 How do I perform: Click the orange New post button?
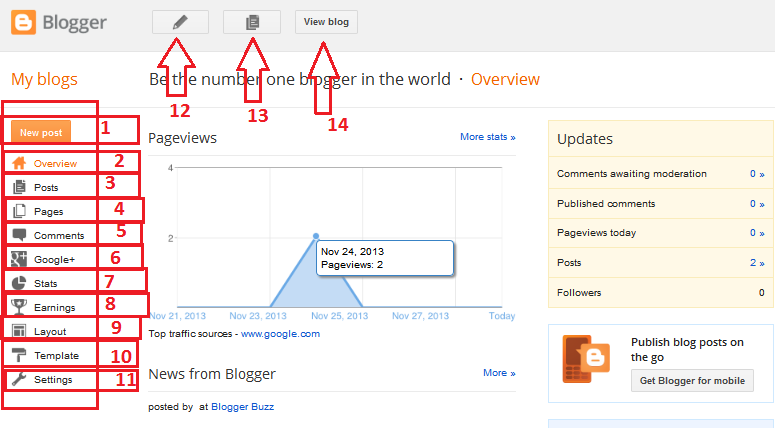coord(41,132)
